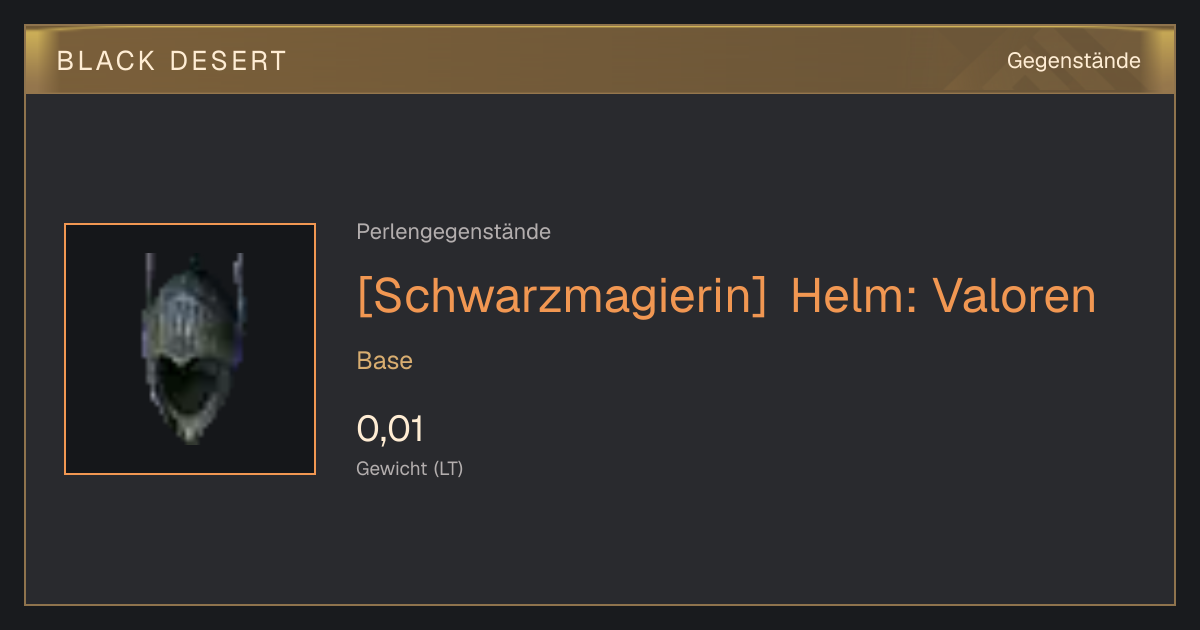The height and width of the screenshot is (630, 1200).
Task: Click the [Schwarzmagierin] class tag
Action: pyautogui.click(x=562, y=295)
